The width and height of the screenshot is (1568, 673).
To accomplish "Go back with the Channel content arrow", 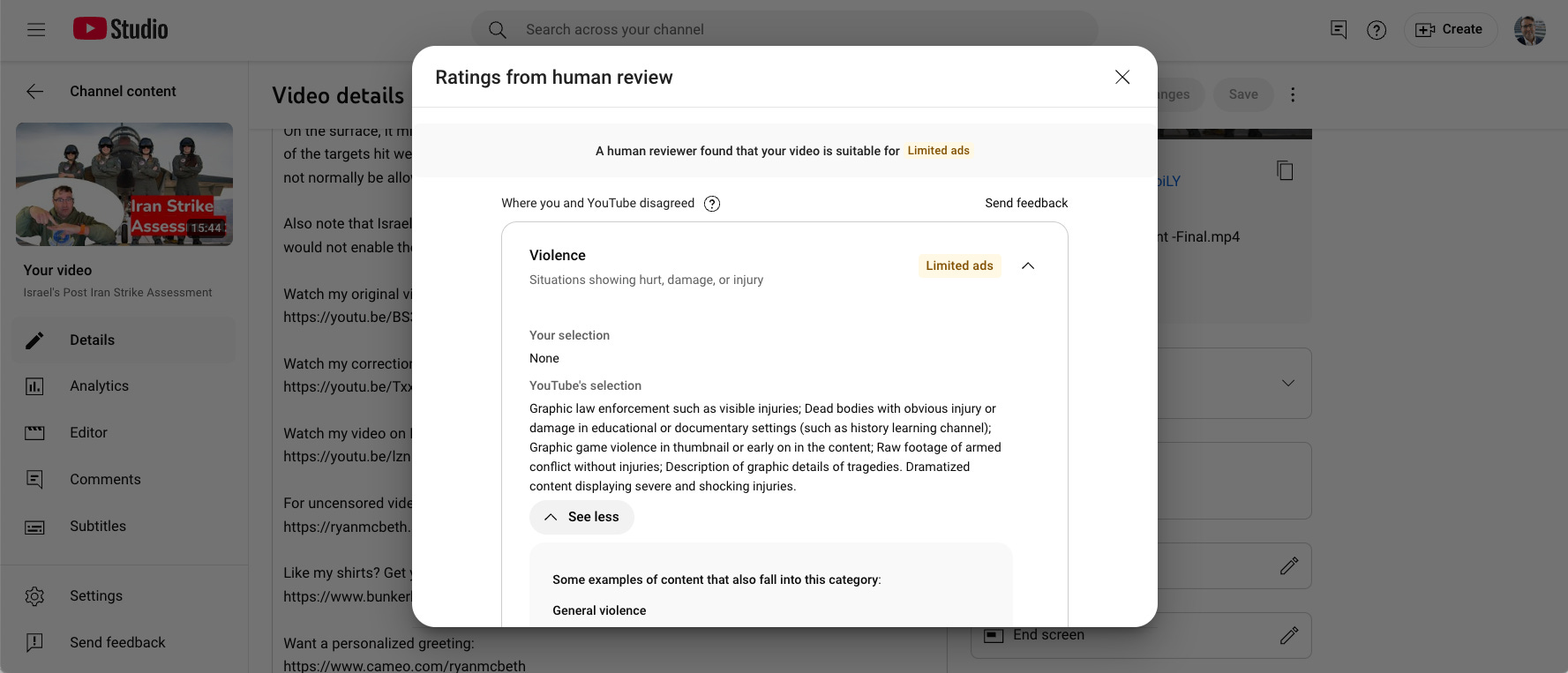I will (x=35, y=91).
